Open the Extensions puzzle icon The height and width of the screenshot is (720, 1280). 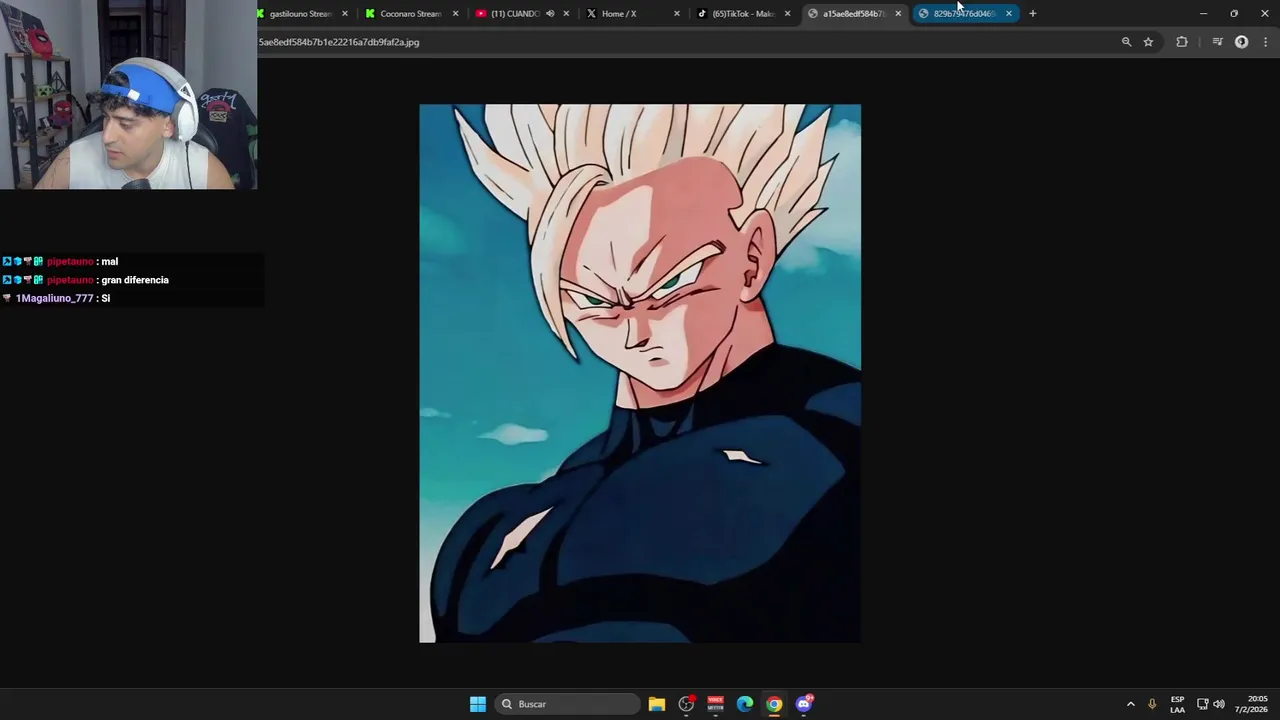tap(1182, 42)
